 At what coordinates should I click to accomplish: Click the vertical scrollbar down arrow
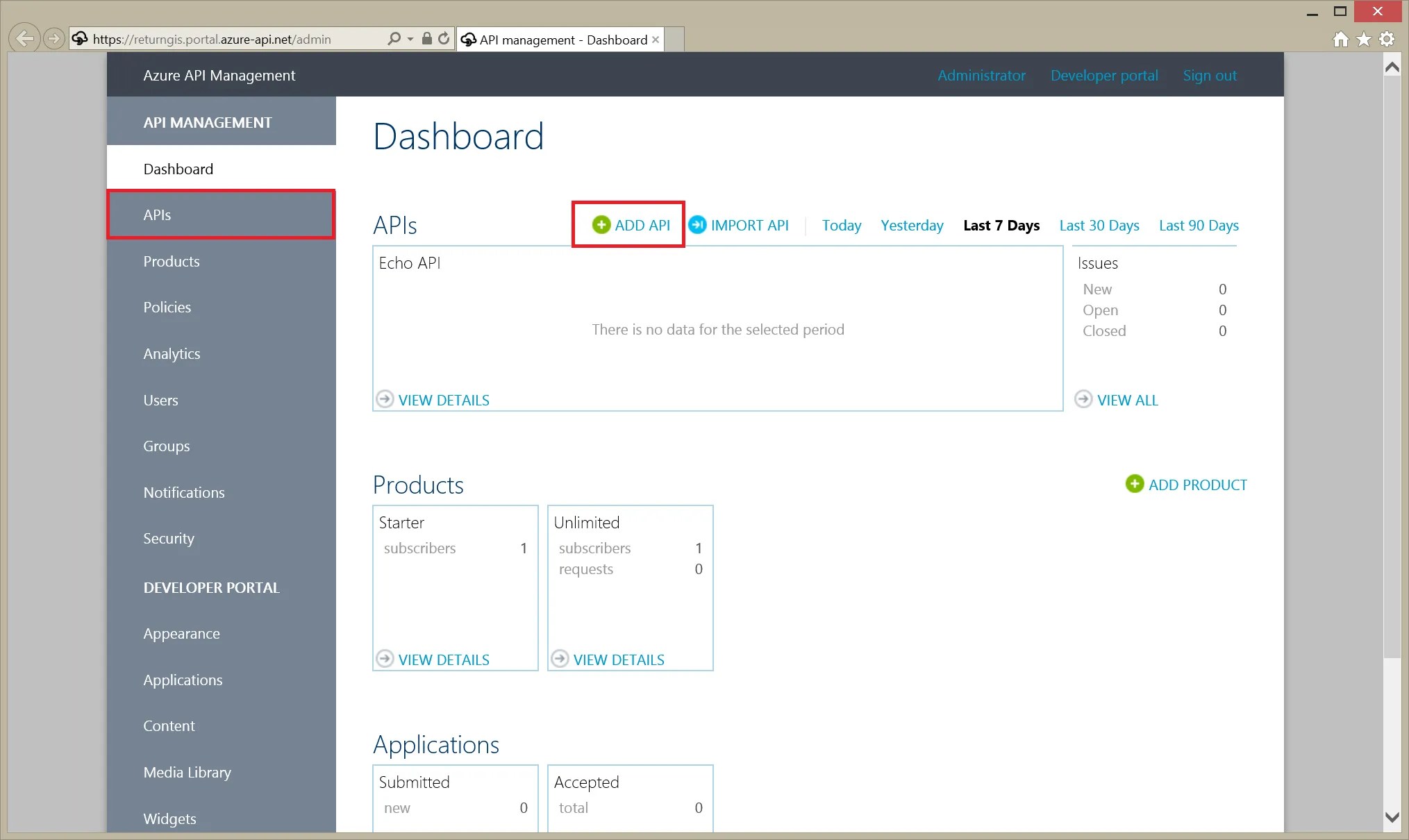[1392, 817]
